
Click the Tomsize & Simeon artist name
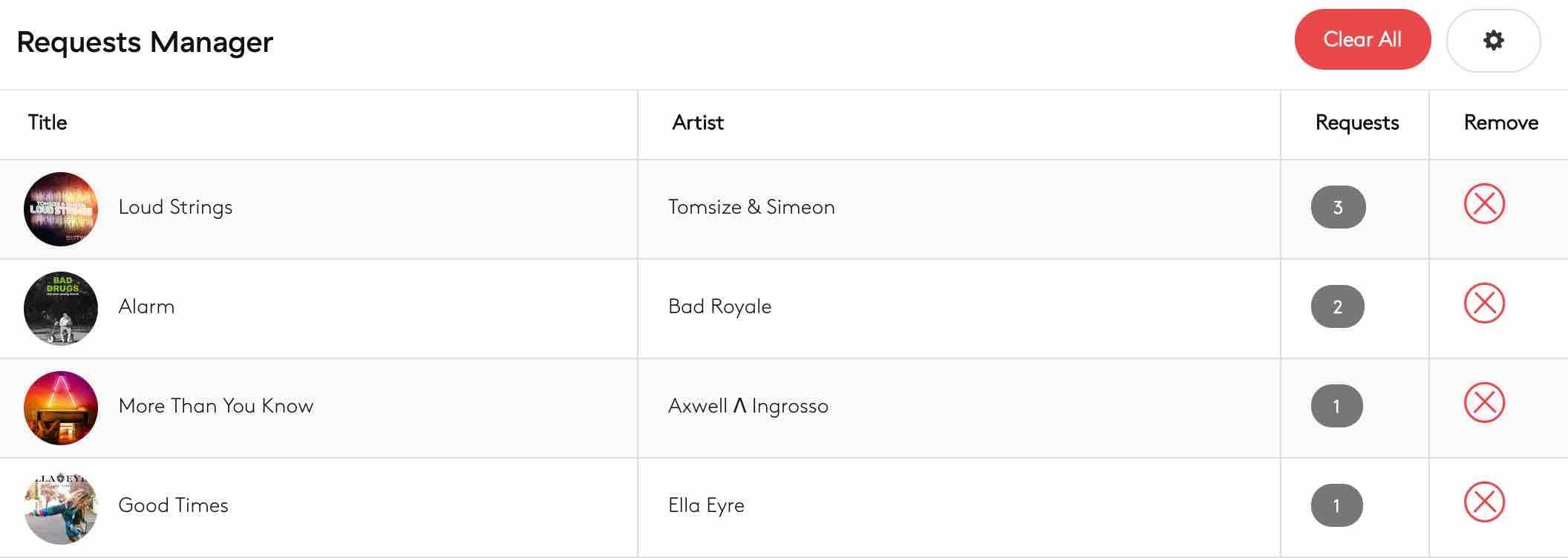(751, 207)
